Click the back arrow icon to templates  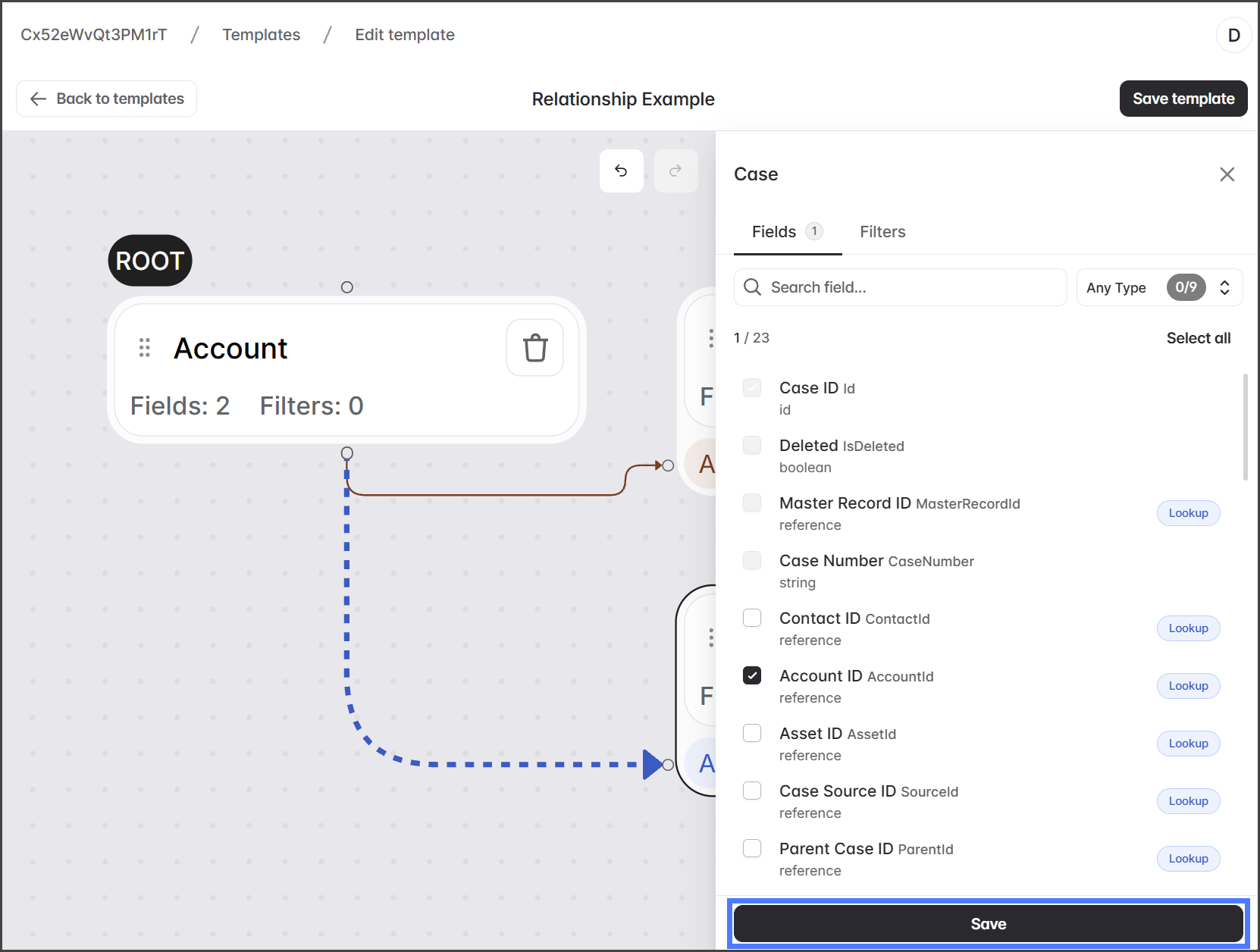pos(39,99)
